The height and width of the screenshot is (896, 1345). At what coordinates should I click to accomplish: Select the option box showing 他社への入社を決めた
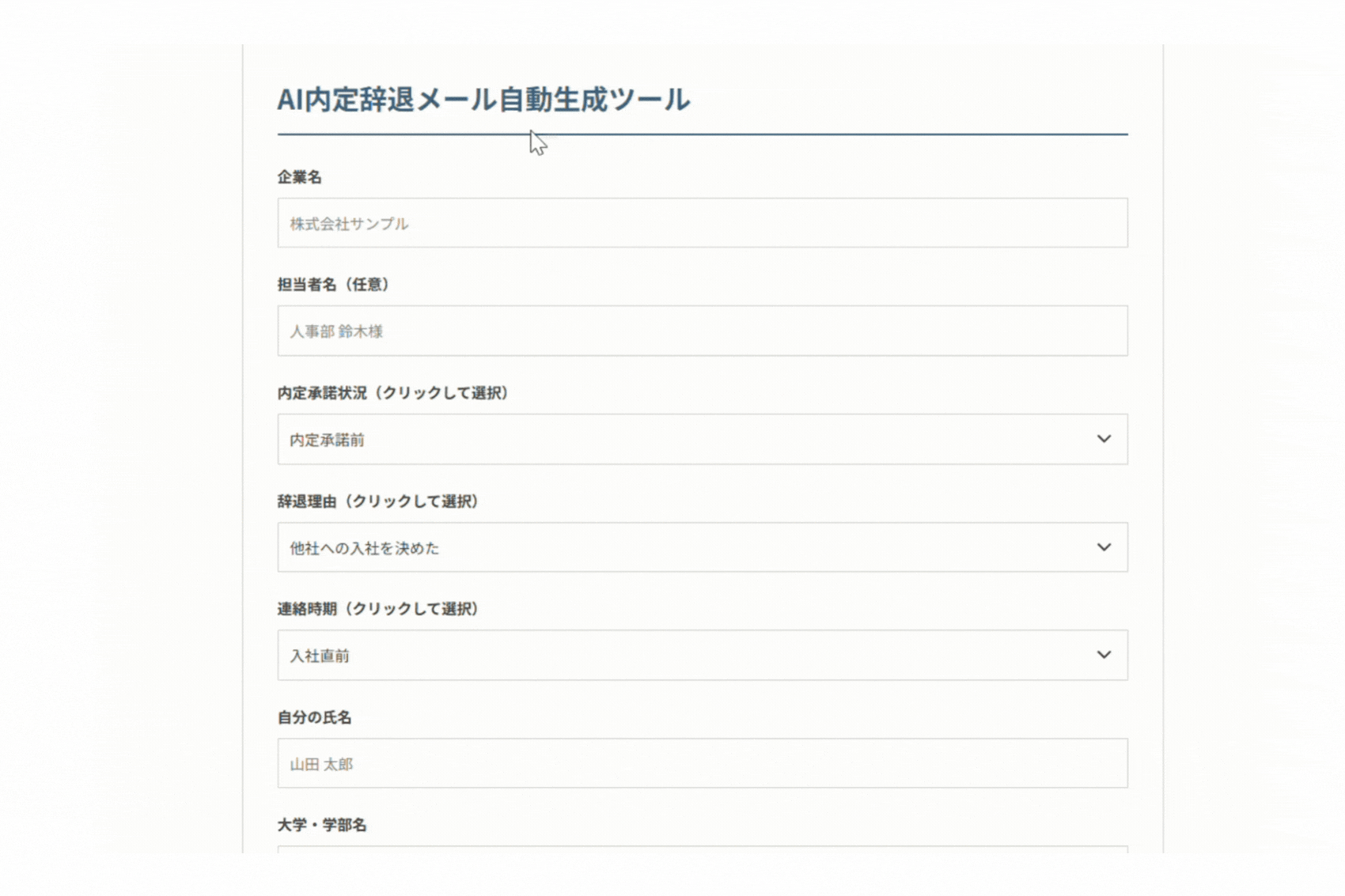pyautogui.click(x=701, y=547)
